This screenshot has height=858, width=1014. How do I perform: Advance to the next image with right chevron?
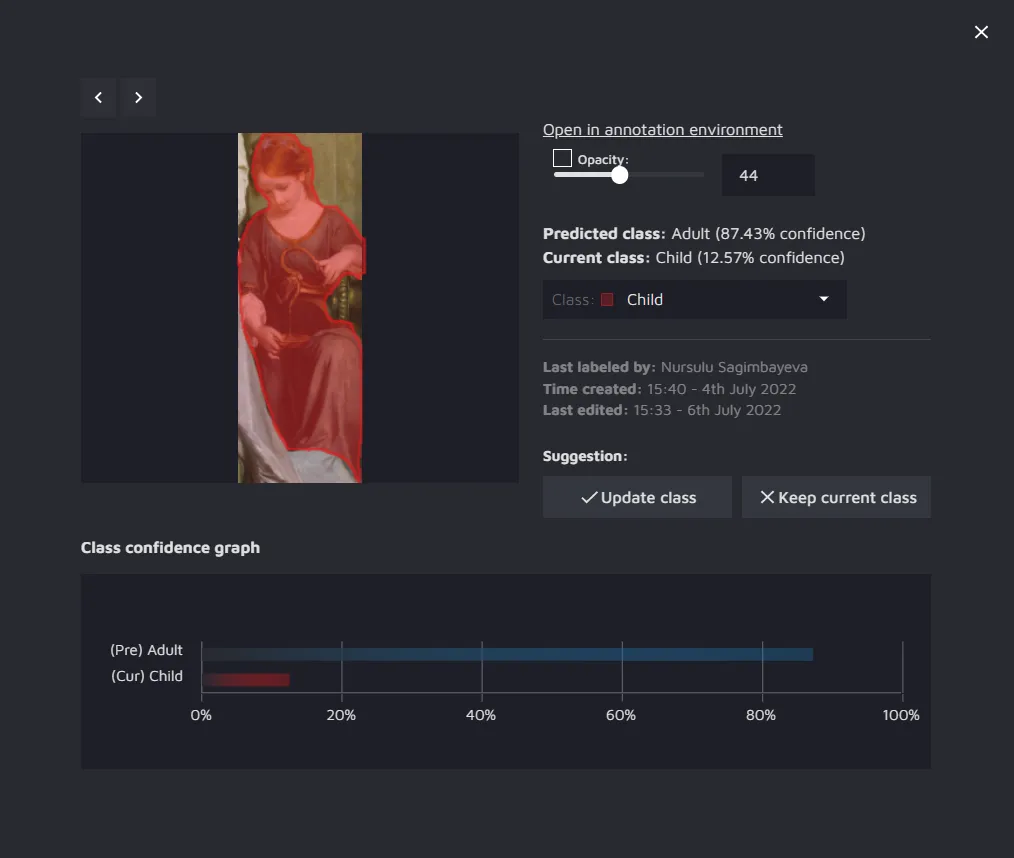(x=138, y=98)
